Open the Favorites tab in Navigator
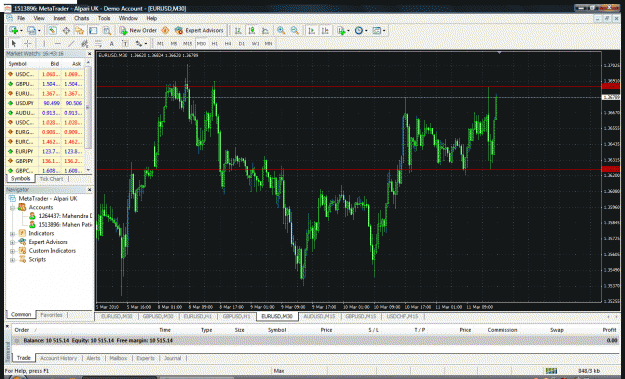625x379 pixels. 51,315
